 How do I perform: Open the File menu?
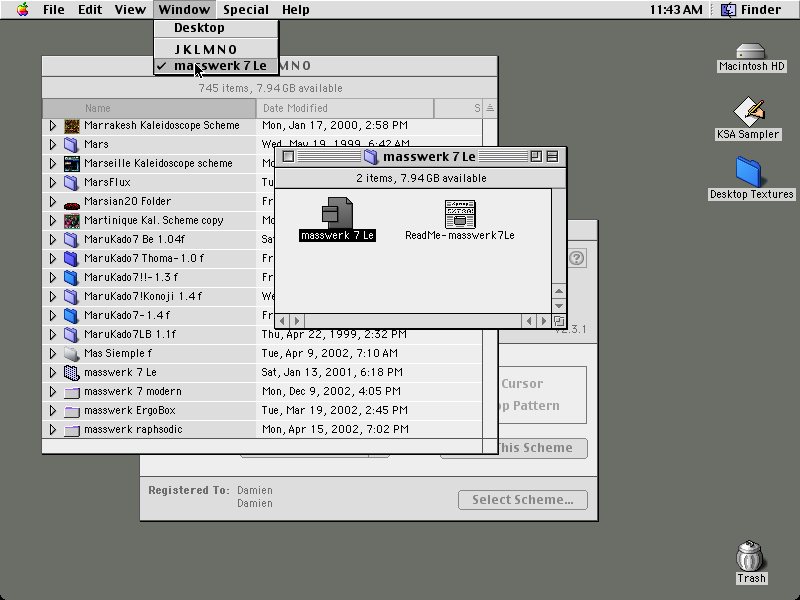click(x=54, y=10)
